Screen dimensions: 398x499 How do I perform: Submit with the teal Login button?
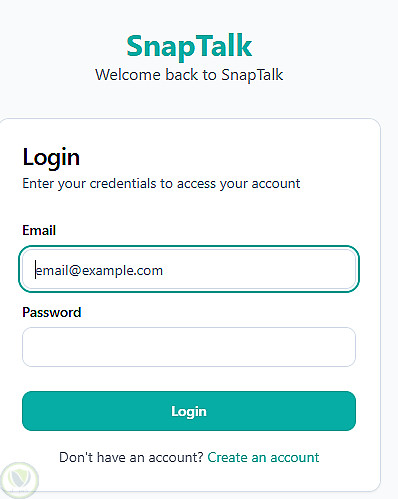(x=189, y=411)
